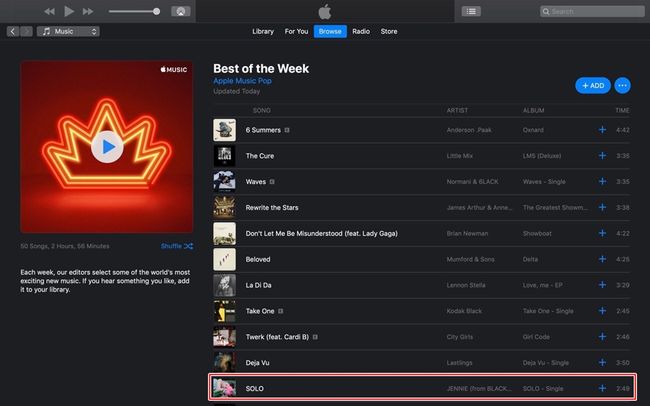Screen dimensions: 650x406
Task: Show the Up Next list icon
Action: coord(471,11)
